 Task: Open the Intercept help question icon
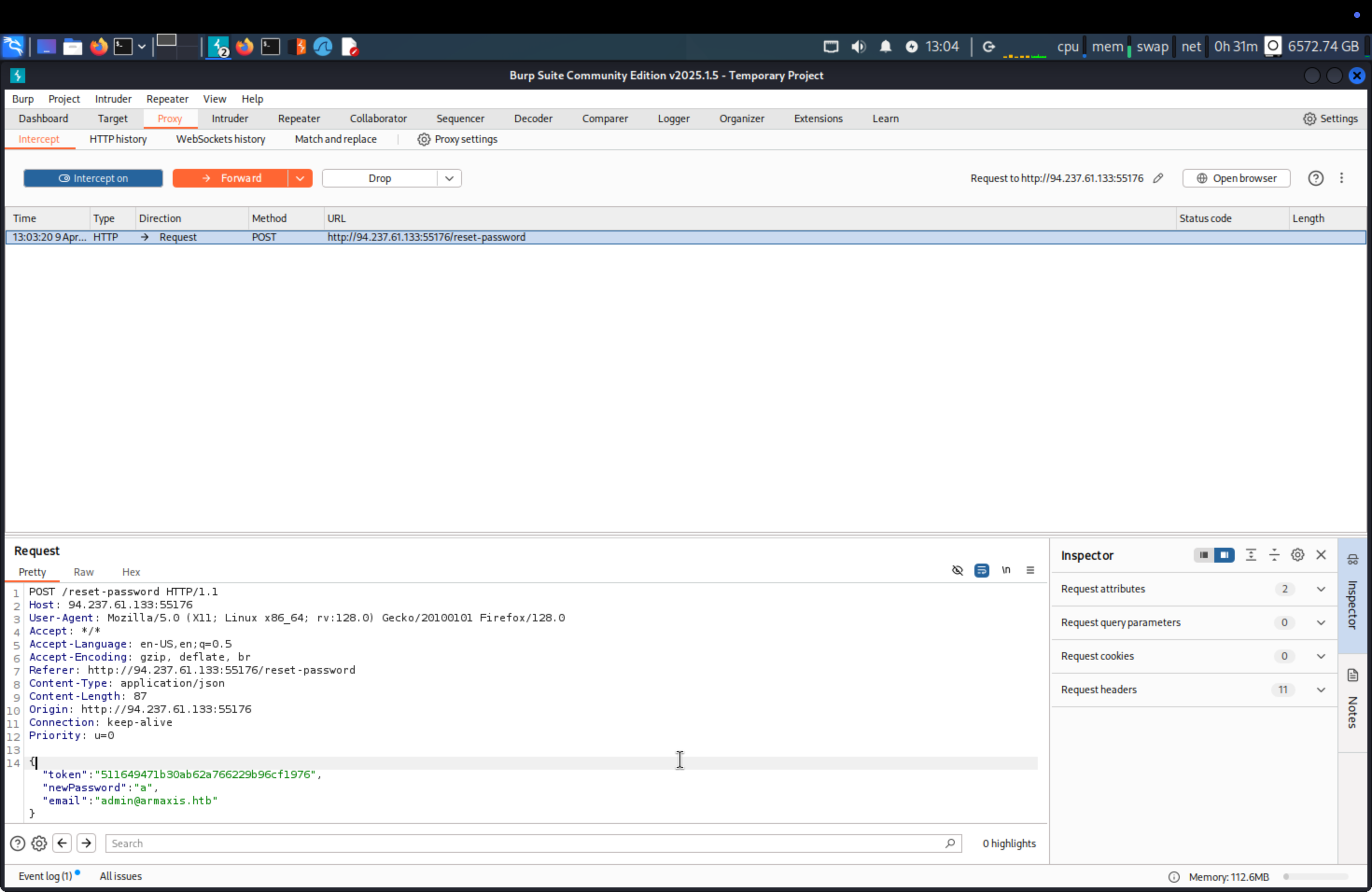[x=1315, y=178]
